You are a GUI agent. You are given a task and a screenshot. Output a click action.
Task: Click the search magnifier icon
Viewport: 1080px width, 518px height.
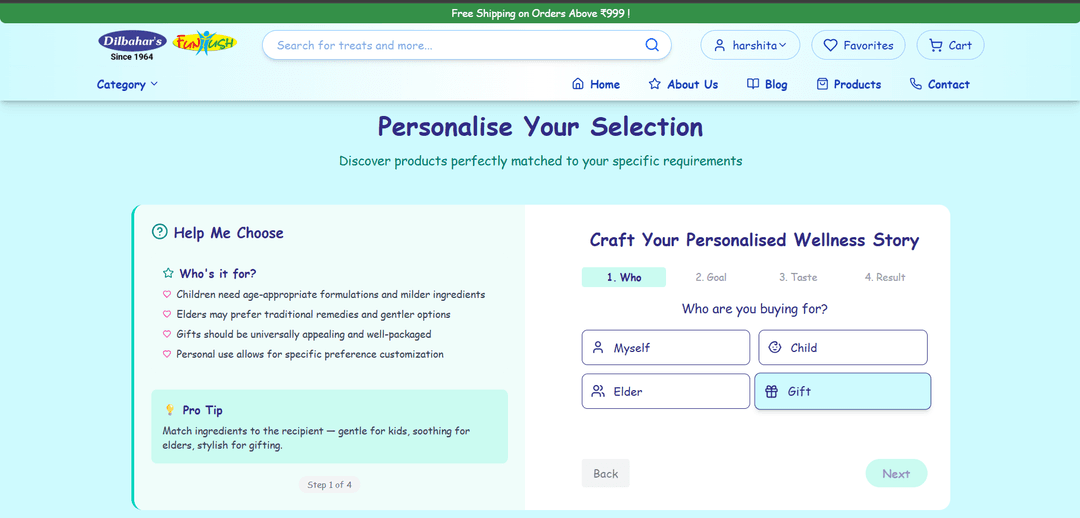pyautogui.click(x=652, y=45)
